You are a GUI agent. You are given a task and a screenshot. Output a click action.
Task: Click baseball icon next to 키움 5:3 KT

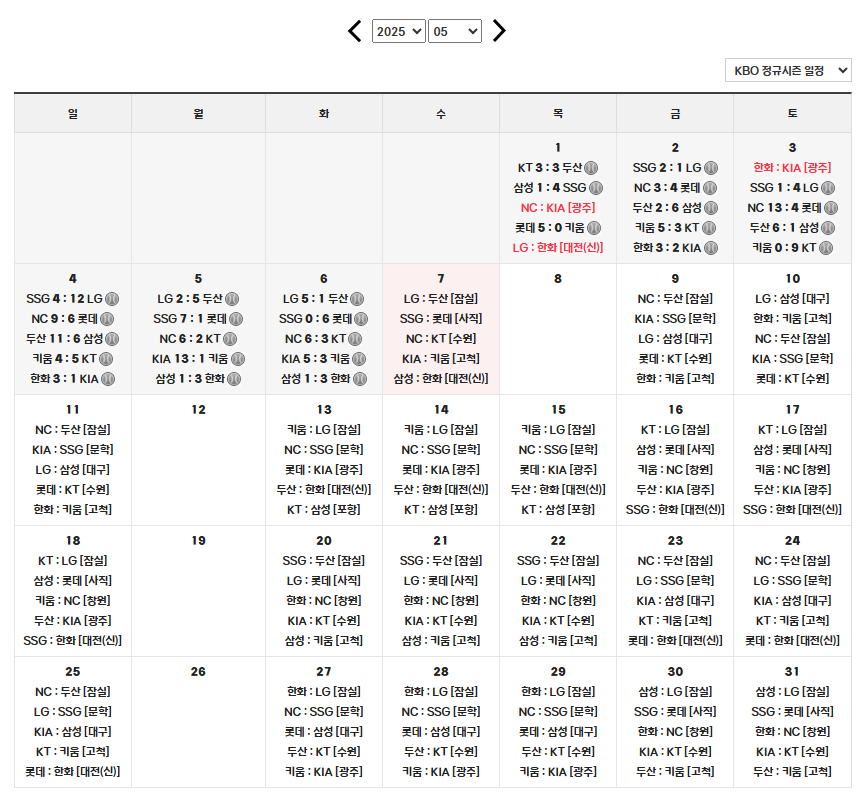click(x=709, y=228)
